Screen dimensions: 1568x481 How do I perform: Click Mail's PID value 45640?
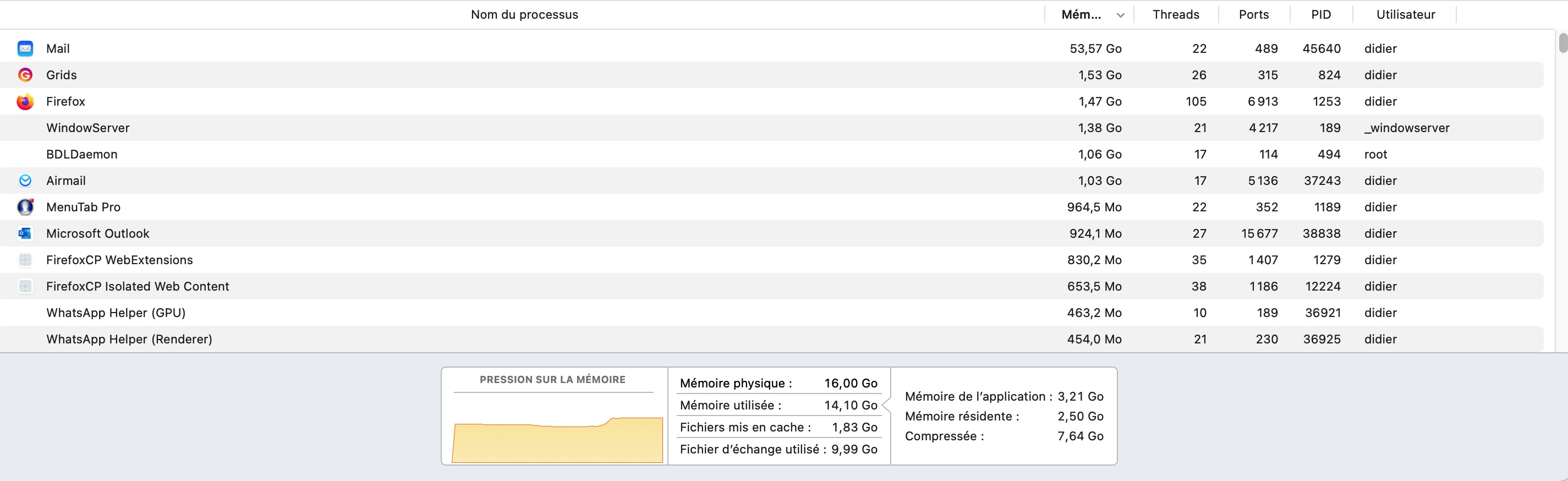point(1322,49)
